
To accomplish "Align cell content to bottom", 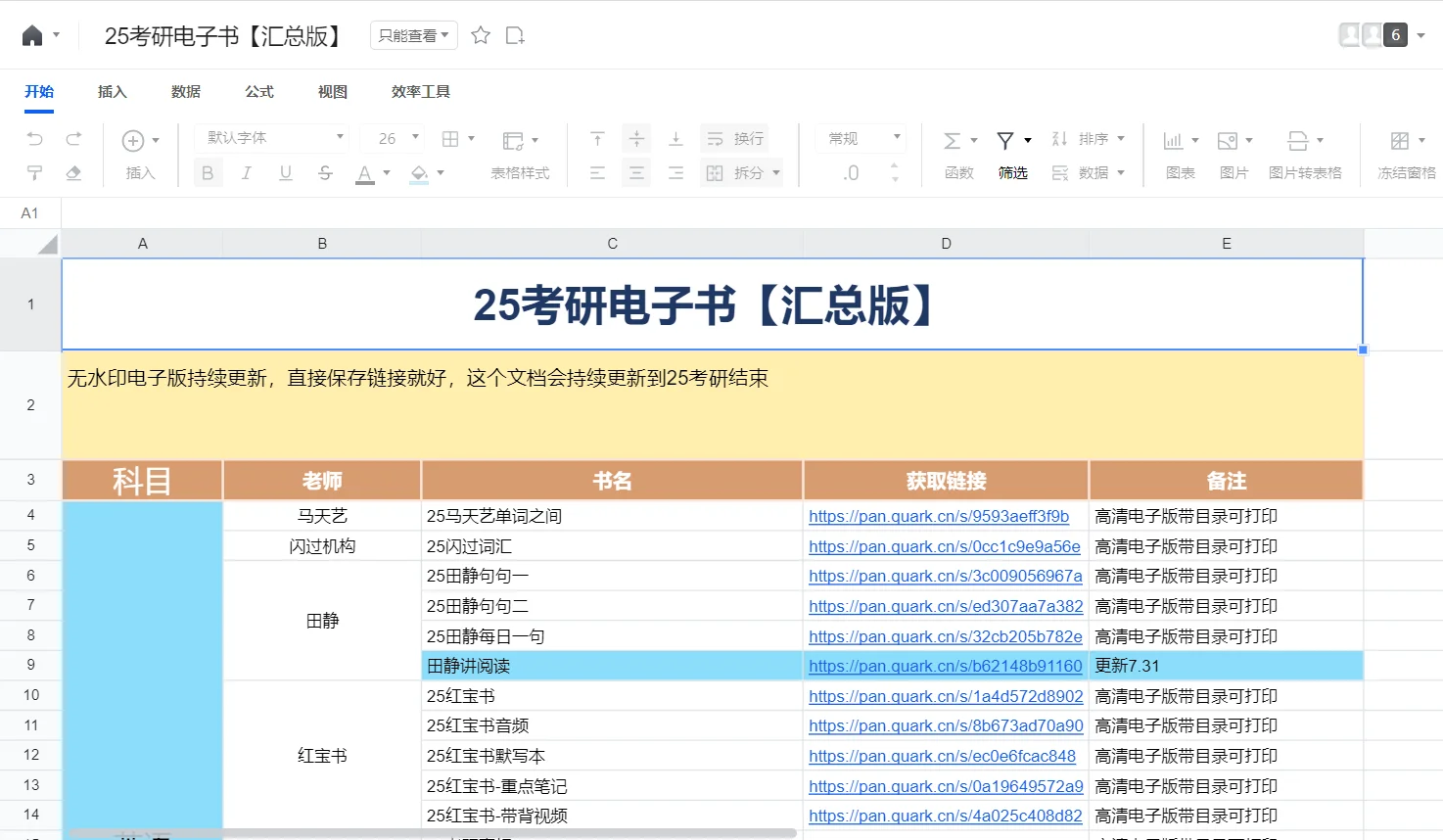I will pyautogui.click(x=675, y=139).
